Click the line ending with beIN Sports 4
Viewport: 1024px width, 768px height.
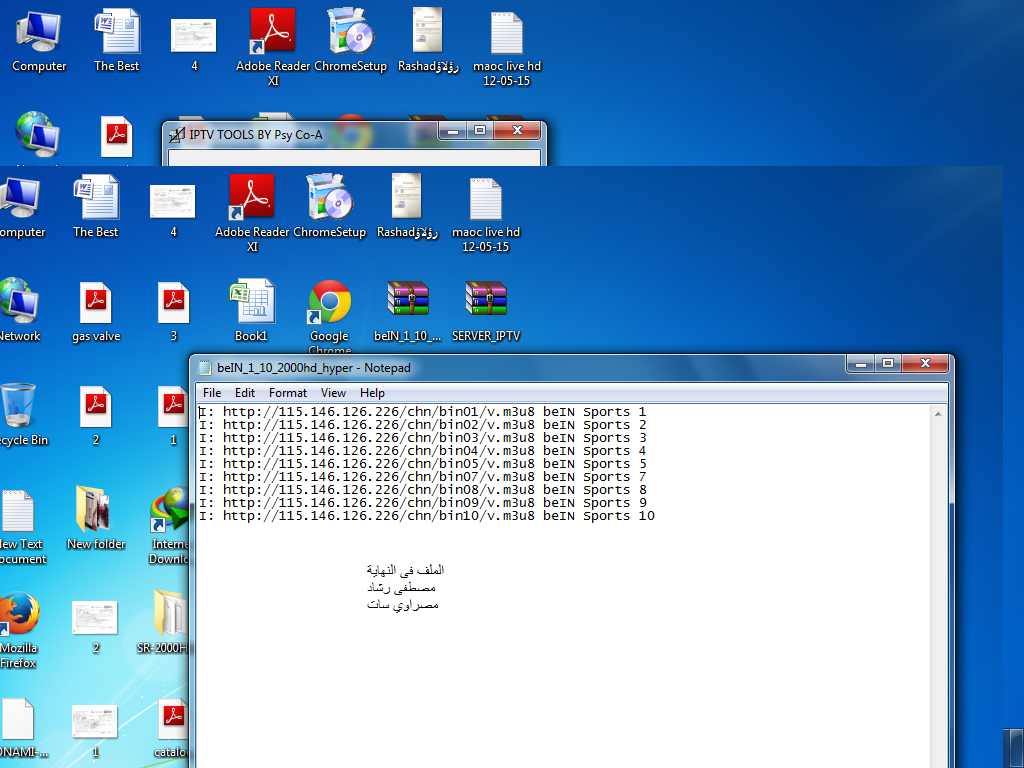(x=423, y=451)
